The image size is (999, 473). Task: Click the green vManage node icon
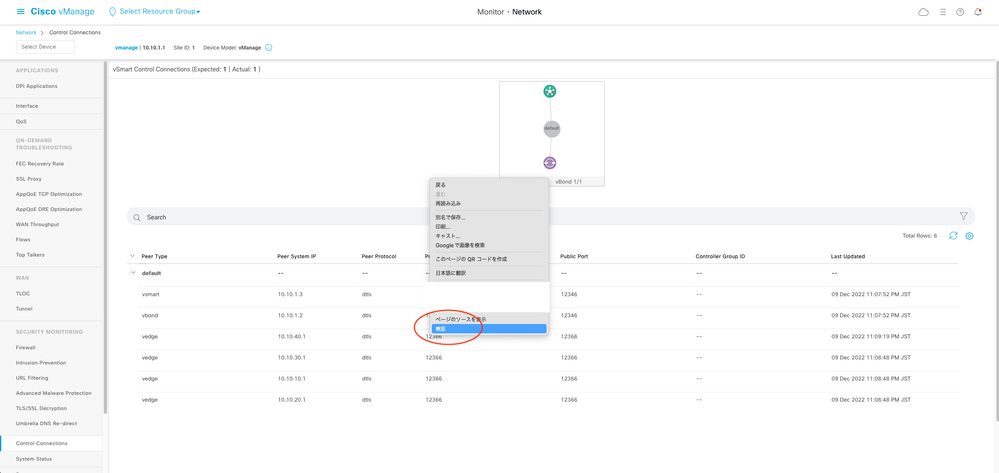point(550,91)
